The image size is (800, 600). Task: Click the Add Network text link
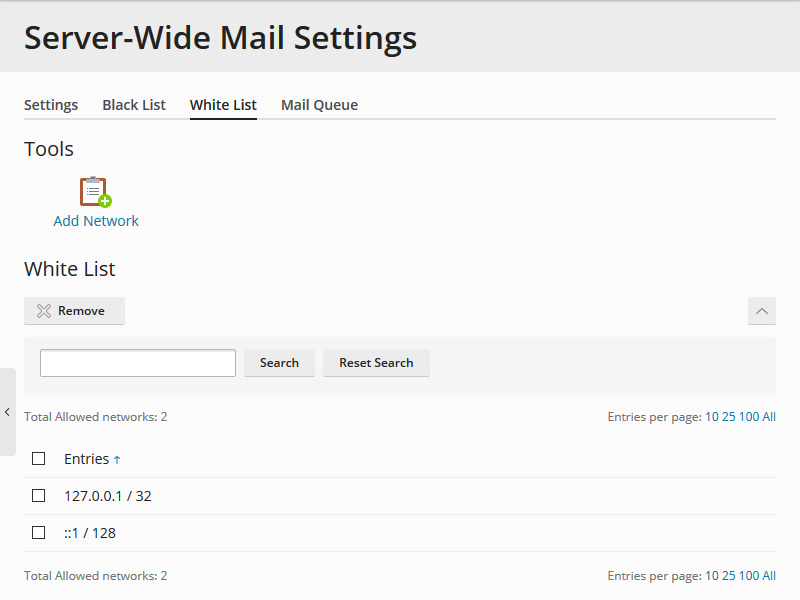tap(96, 221)
